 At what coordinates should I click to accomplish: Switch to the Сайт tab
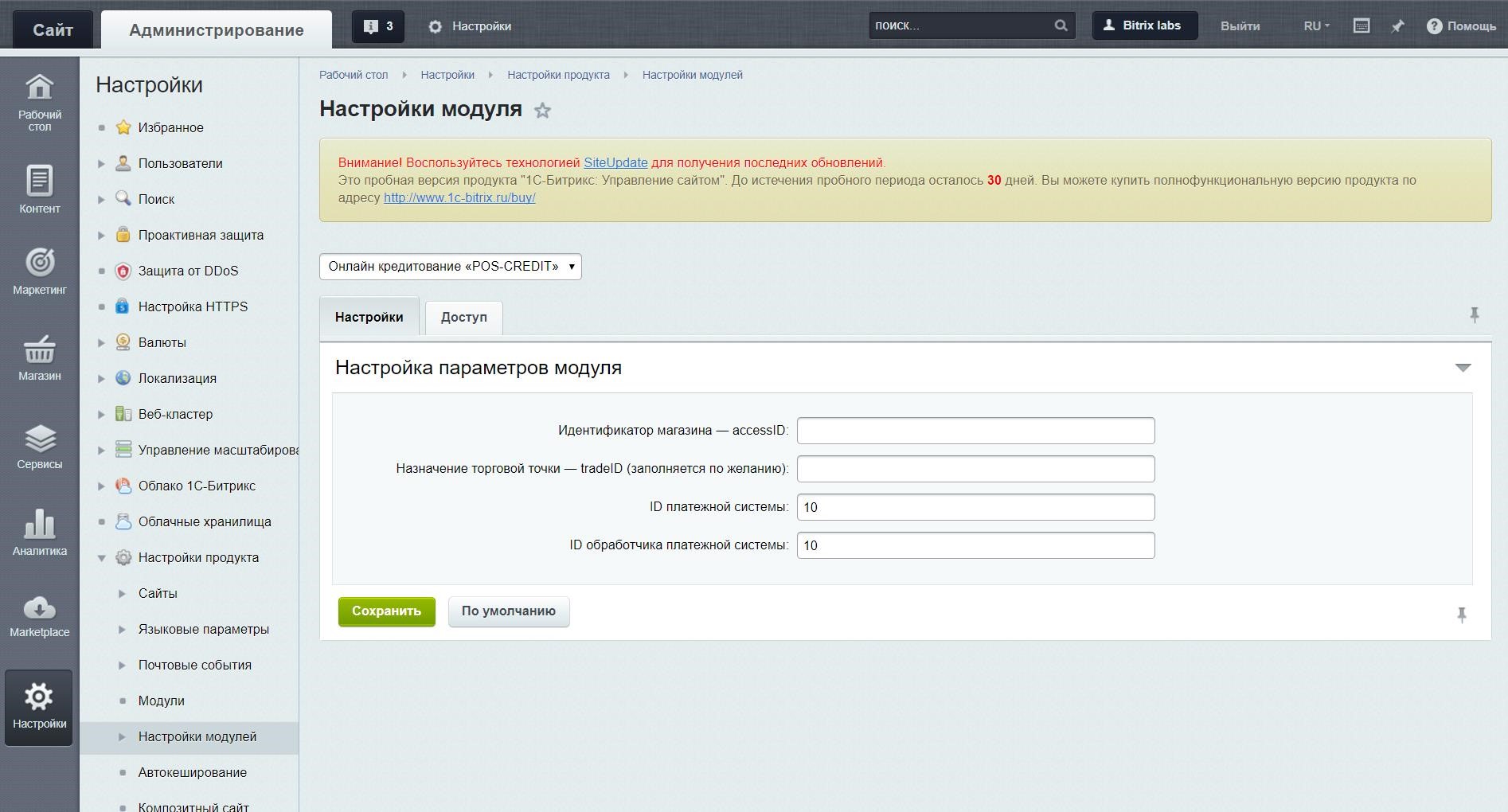(x=53, y=30)
